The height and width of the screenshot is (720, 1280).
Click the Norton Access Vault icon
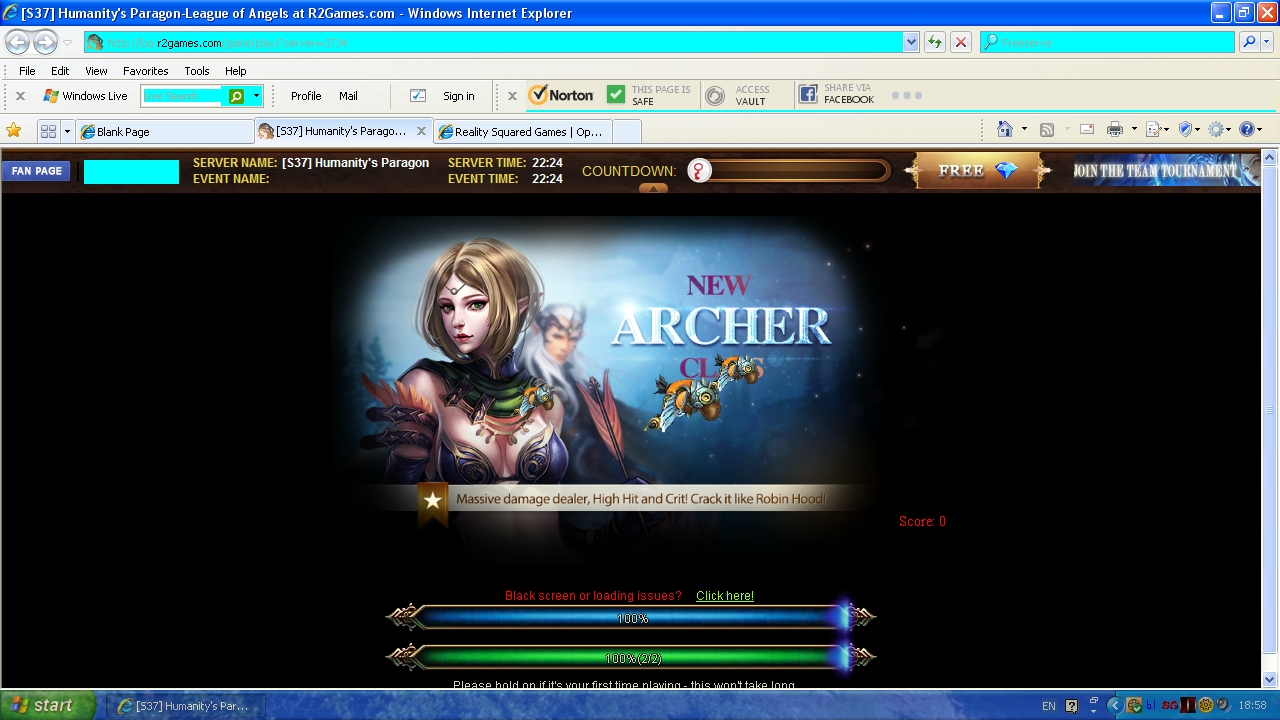pos(715,96)
